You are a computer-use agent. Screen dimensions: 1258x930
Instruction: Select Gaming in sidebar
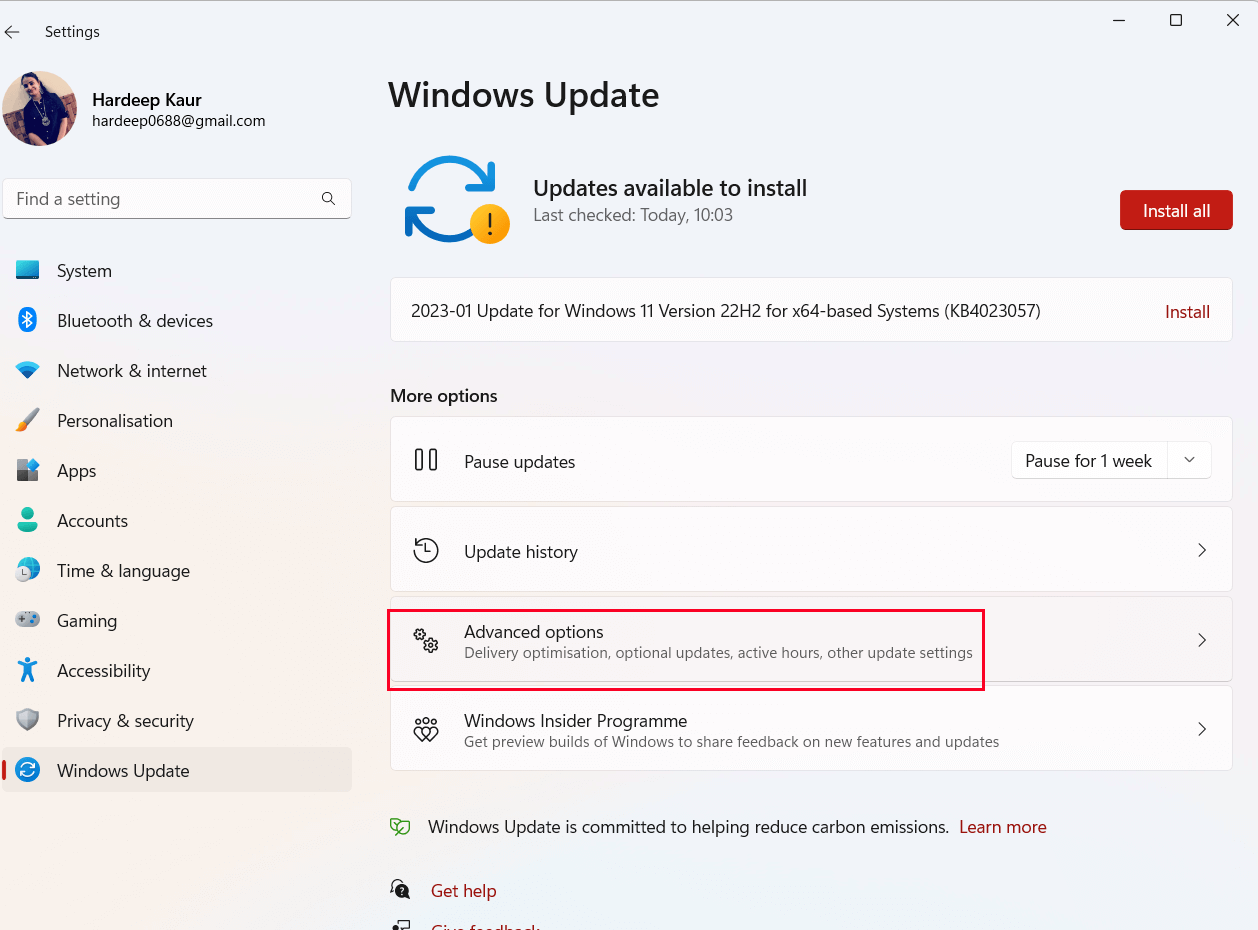pos(177,621)
